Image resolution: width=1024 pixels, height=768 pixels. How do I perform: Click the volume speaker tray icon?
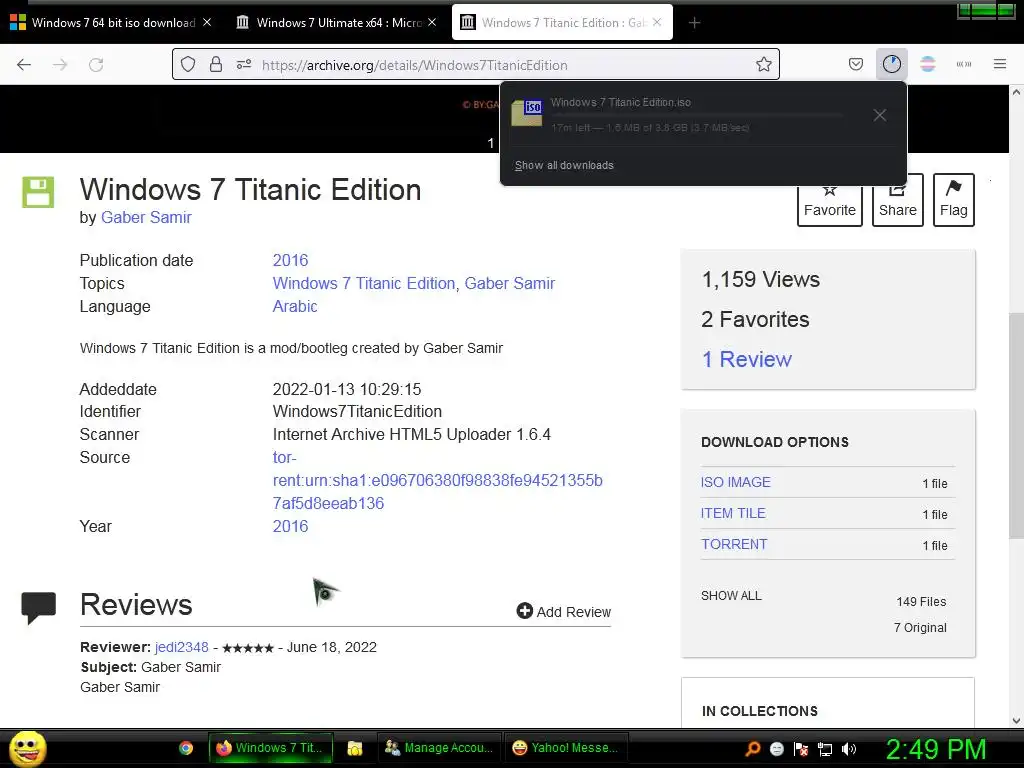[x=849, y=749]
